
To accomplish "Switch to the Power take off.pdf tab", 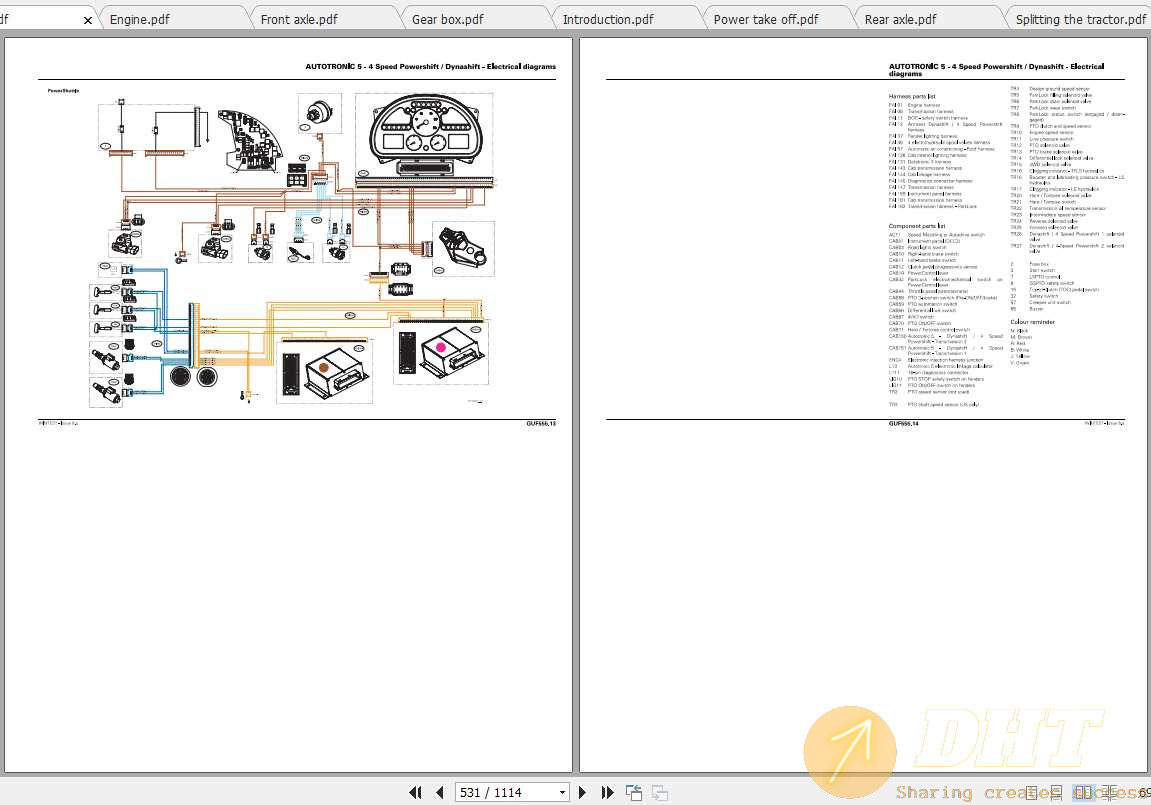I will [765, 18].
